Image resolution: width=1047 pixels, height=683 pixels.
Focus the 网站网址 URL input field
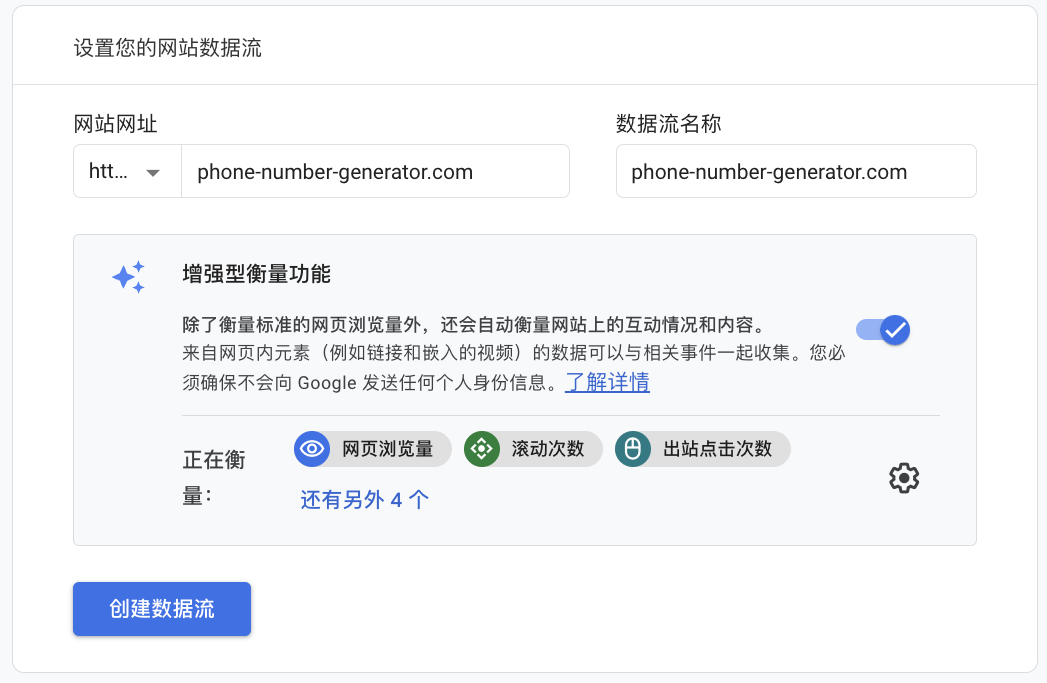[x=375, y=172]
